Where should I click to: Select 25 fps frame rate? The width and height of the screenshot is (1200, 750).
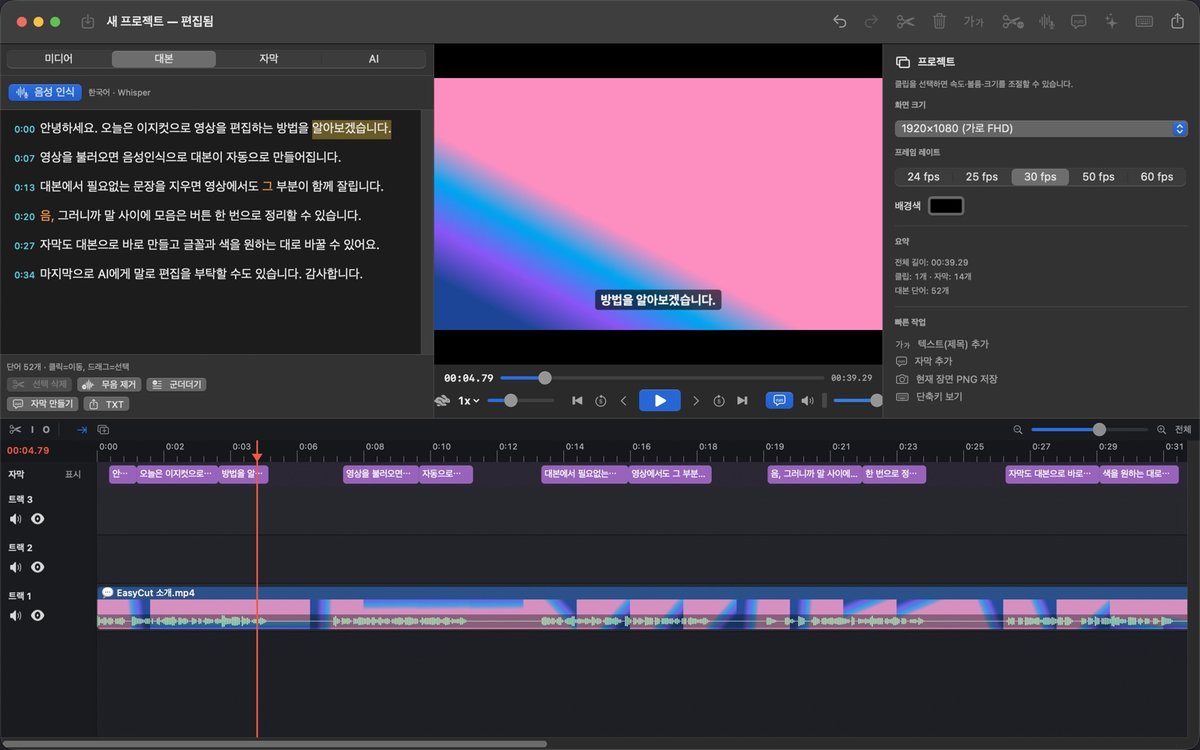982,177
